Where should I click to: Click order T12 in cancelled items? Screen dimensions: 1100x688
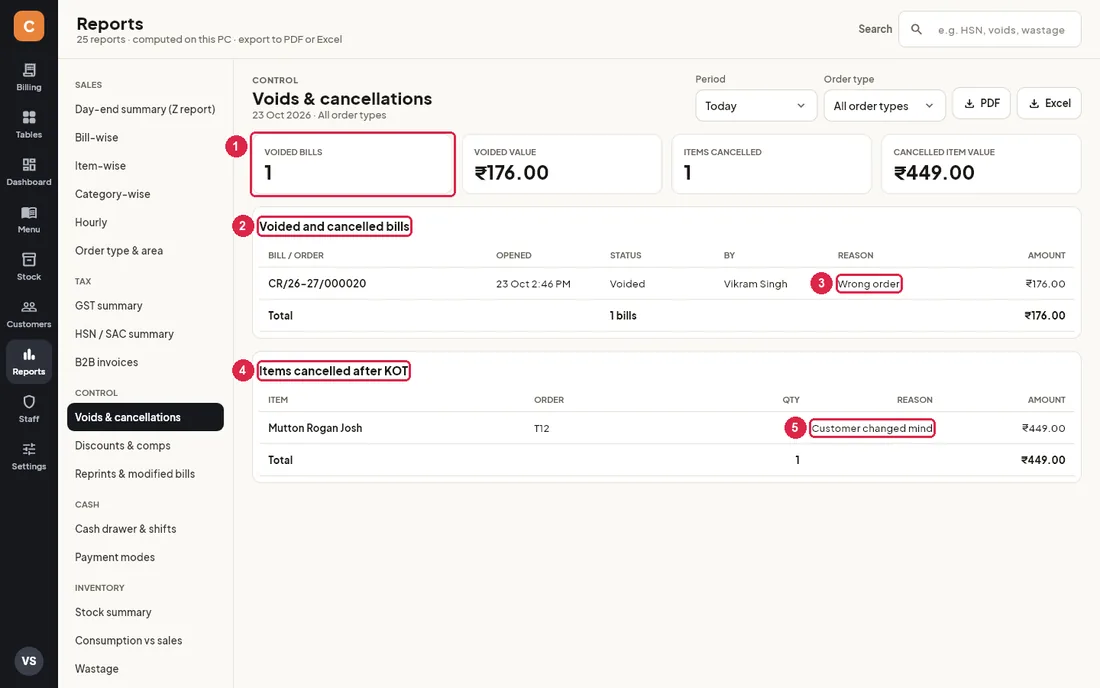coord(542,429)
